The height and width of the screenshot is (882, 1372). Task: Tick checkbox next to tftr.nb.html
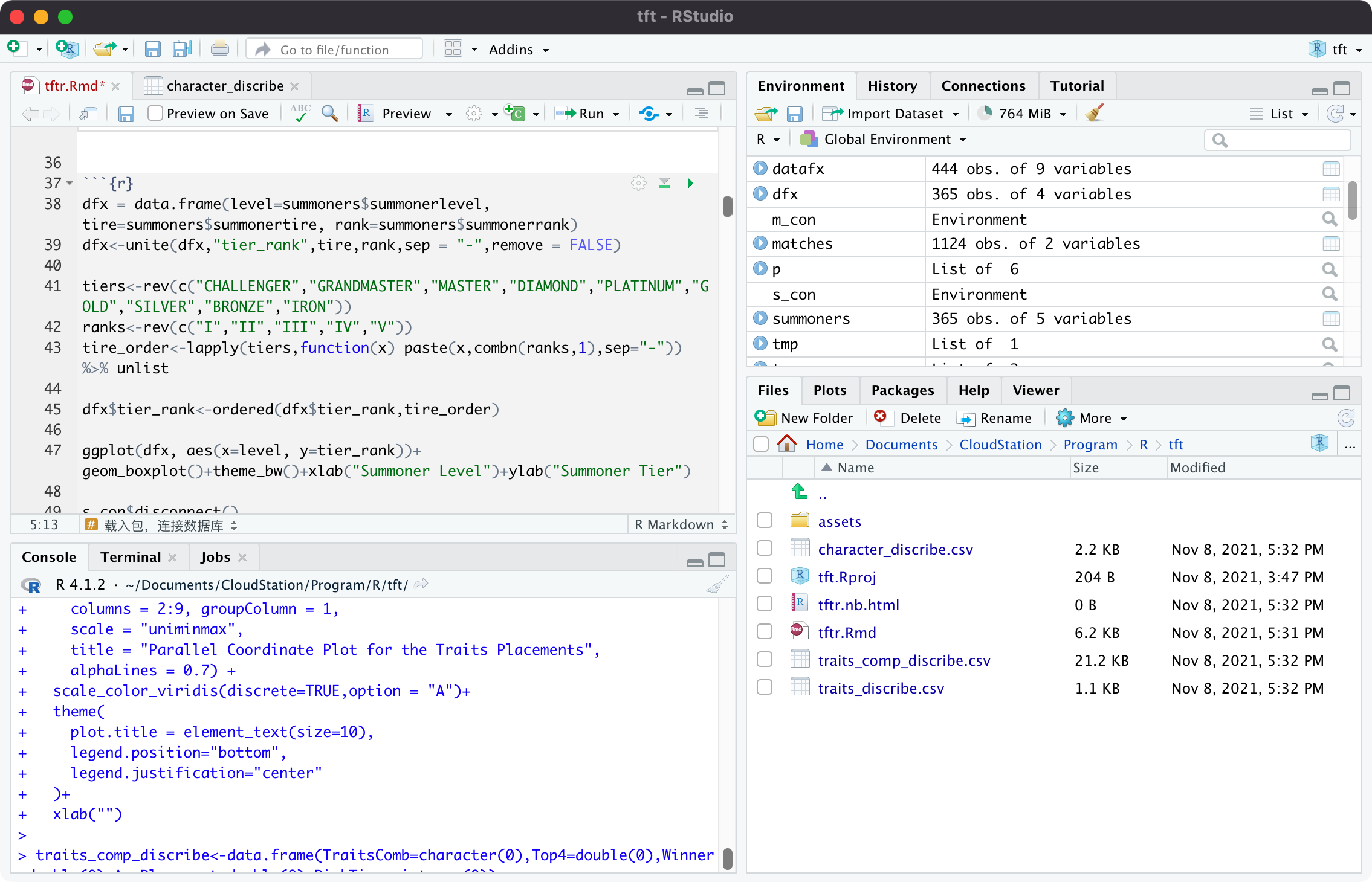(765, 604)
